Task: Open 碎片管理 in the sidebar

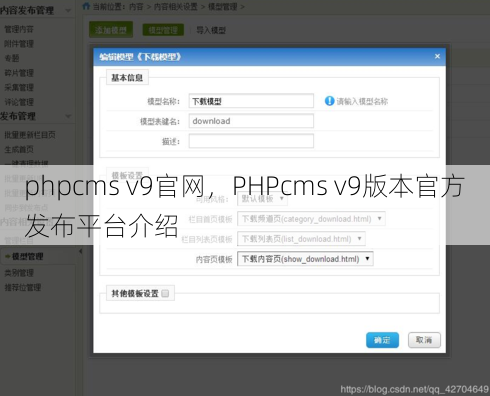Action: (x=19, y=73)
